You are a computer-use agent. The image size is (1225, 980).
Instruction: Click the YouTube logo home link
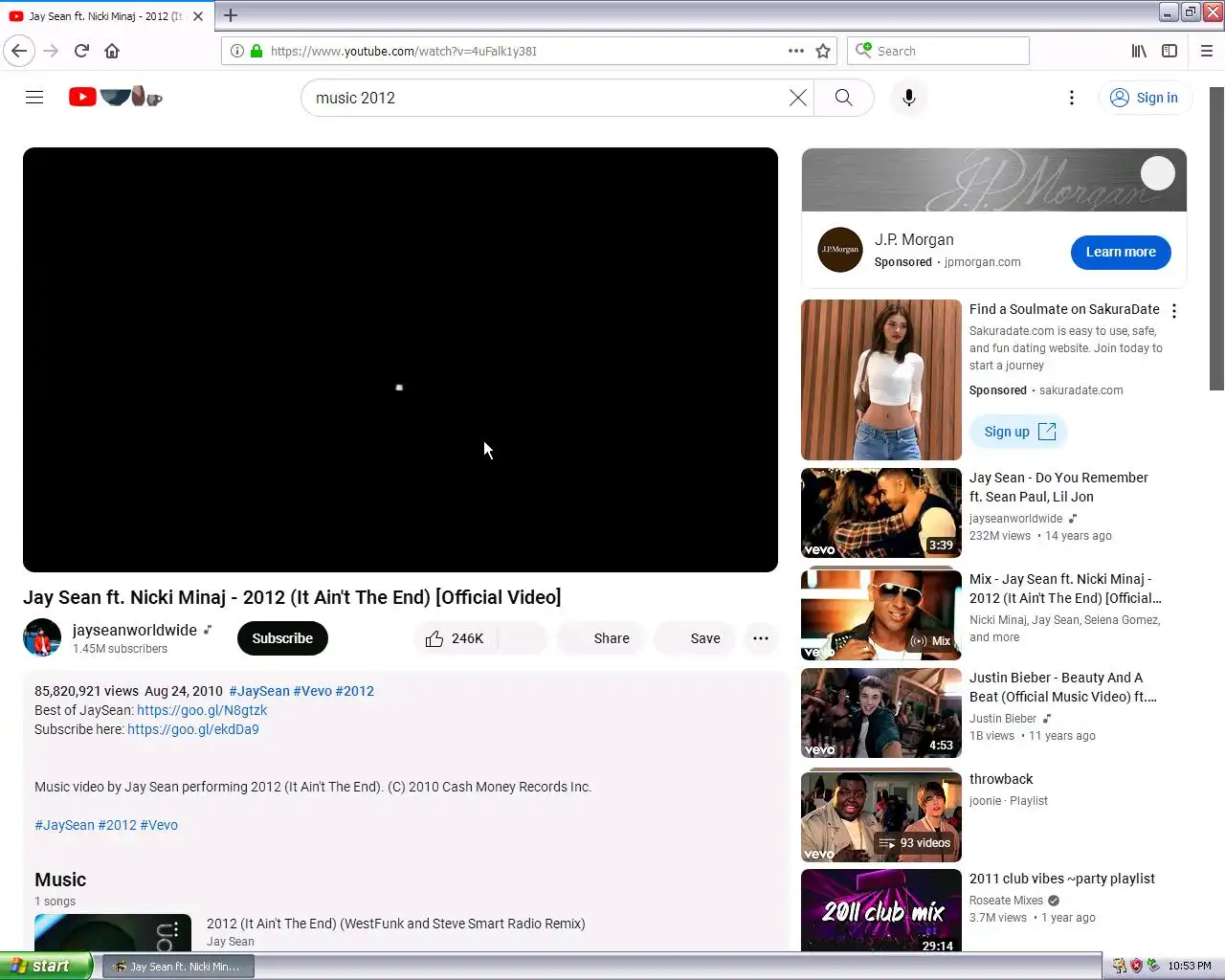point(115,97)
